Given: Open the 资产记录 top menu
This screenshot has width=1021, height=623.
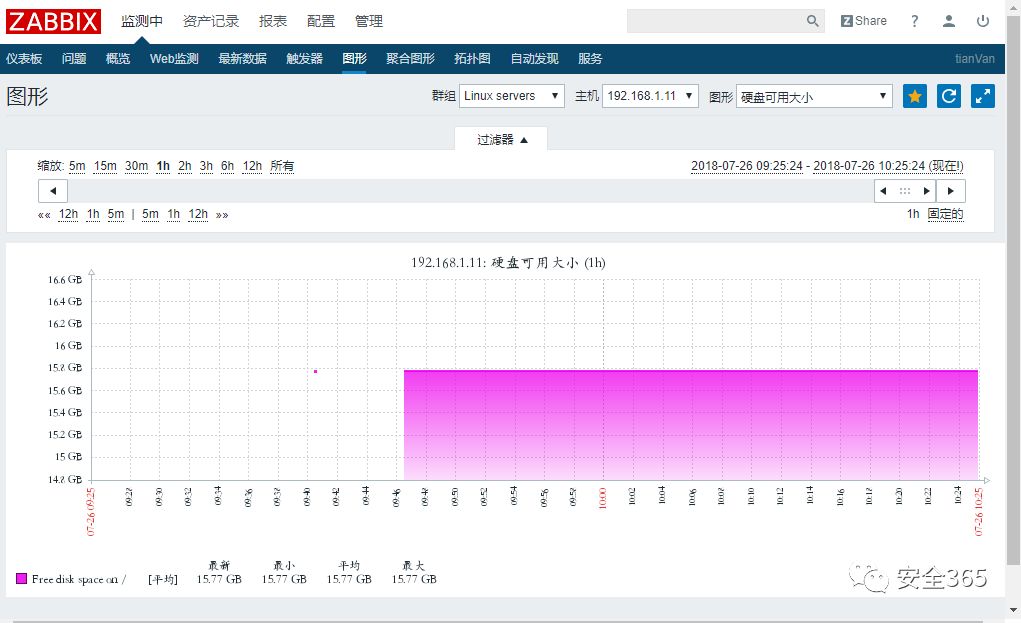Looking at the screenshot, I should tap(211, 21).
